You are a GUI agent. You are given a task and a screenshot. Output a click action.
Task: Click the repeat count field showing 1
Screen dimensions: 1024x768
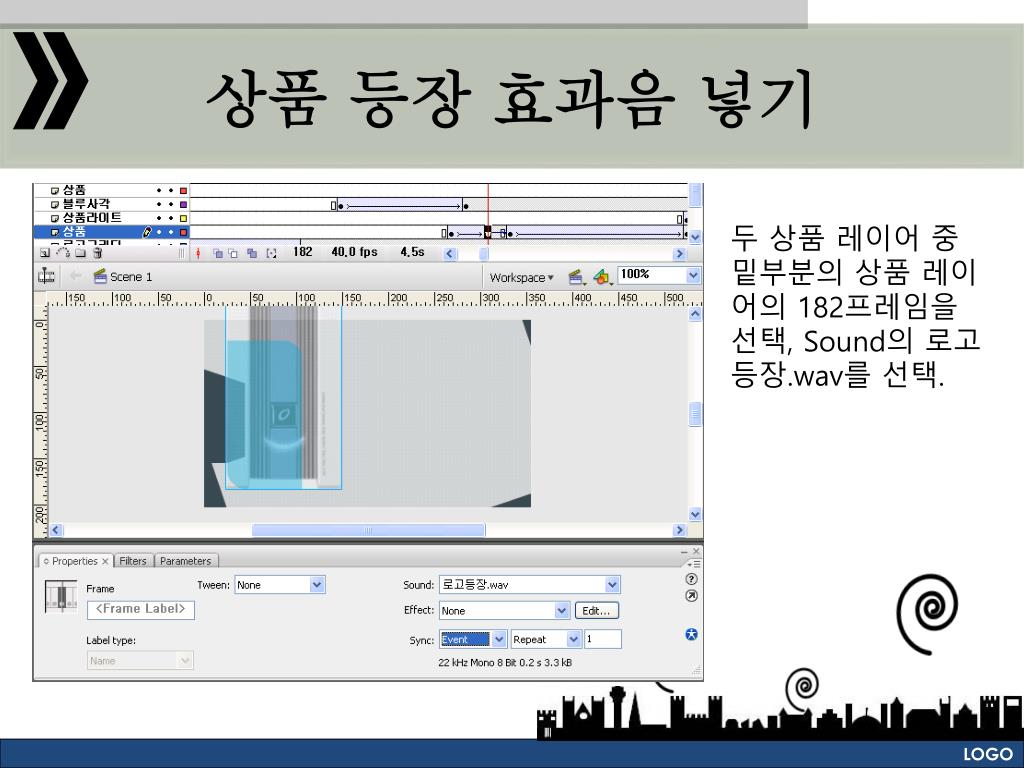click(x=603, y=639)
